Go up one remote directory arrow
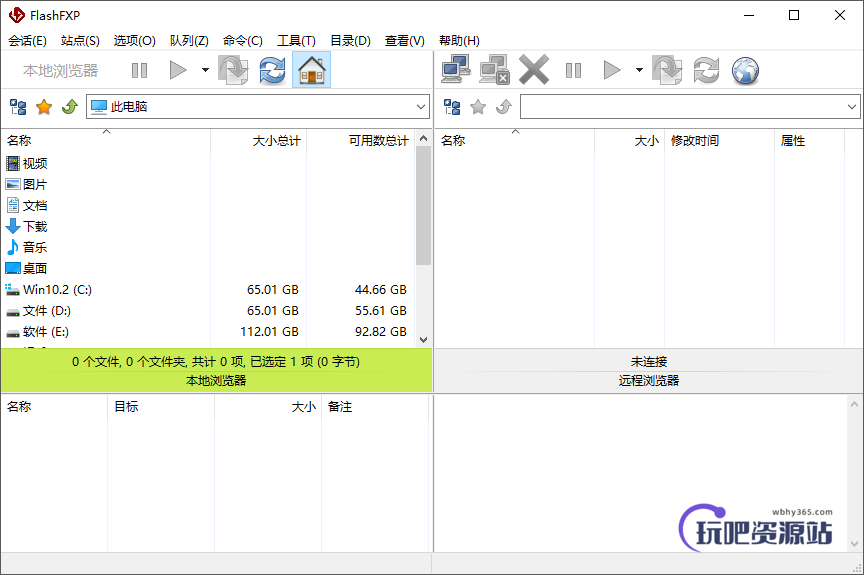Image resolution: width=864 pixels, height=575 pixels. coord(504,107)
